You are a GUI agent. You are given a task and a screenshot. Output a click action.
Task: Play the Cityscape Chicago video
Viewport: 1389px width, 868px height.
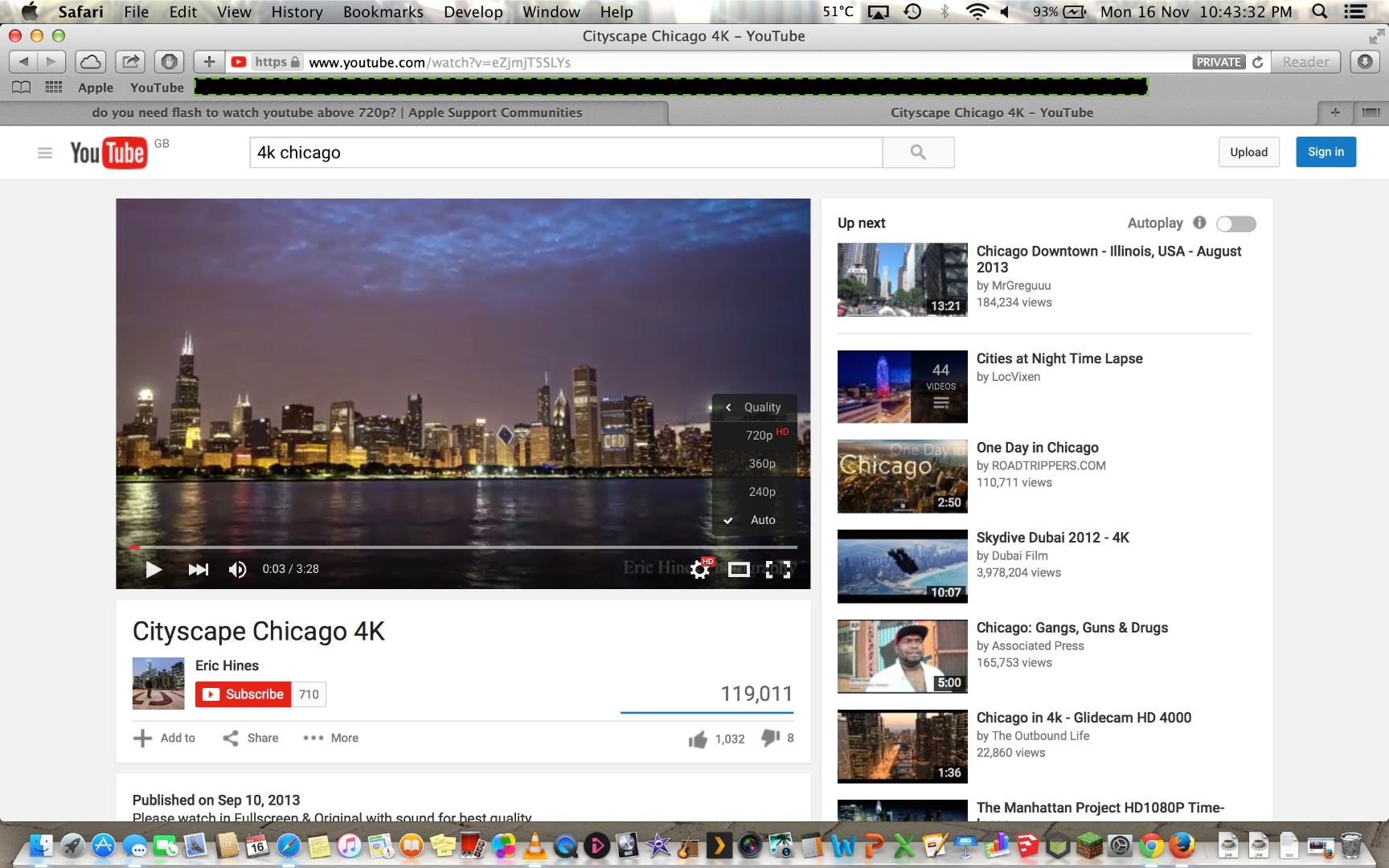click(154, 569)
